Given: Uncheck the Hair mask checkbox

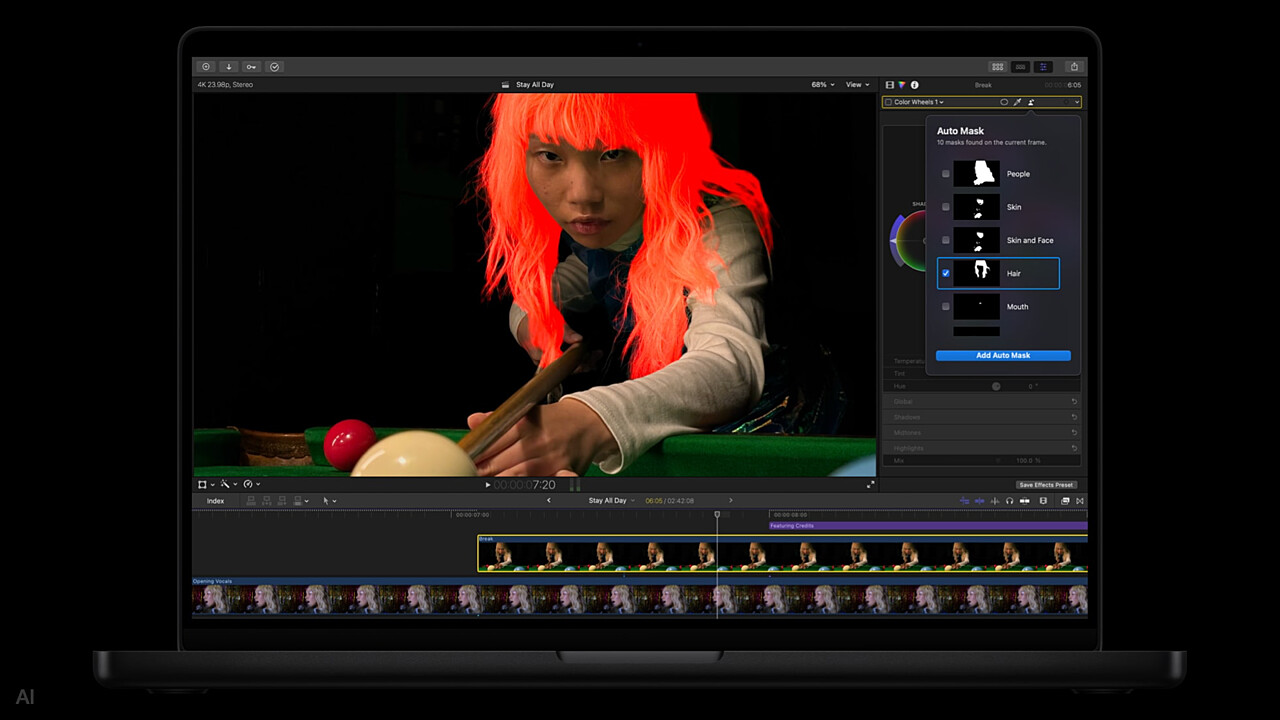Looking at the screenshot, I should 946,273.
